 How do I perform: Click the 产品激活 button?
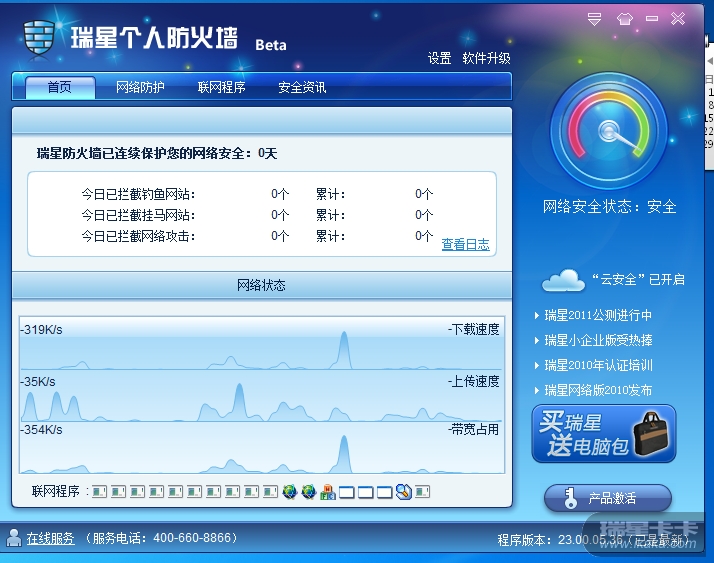(x=608, y=498)
